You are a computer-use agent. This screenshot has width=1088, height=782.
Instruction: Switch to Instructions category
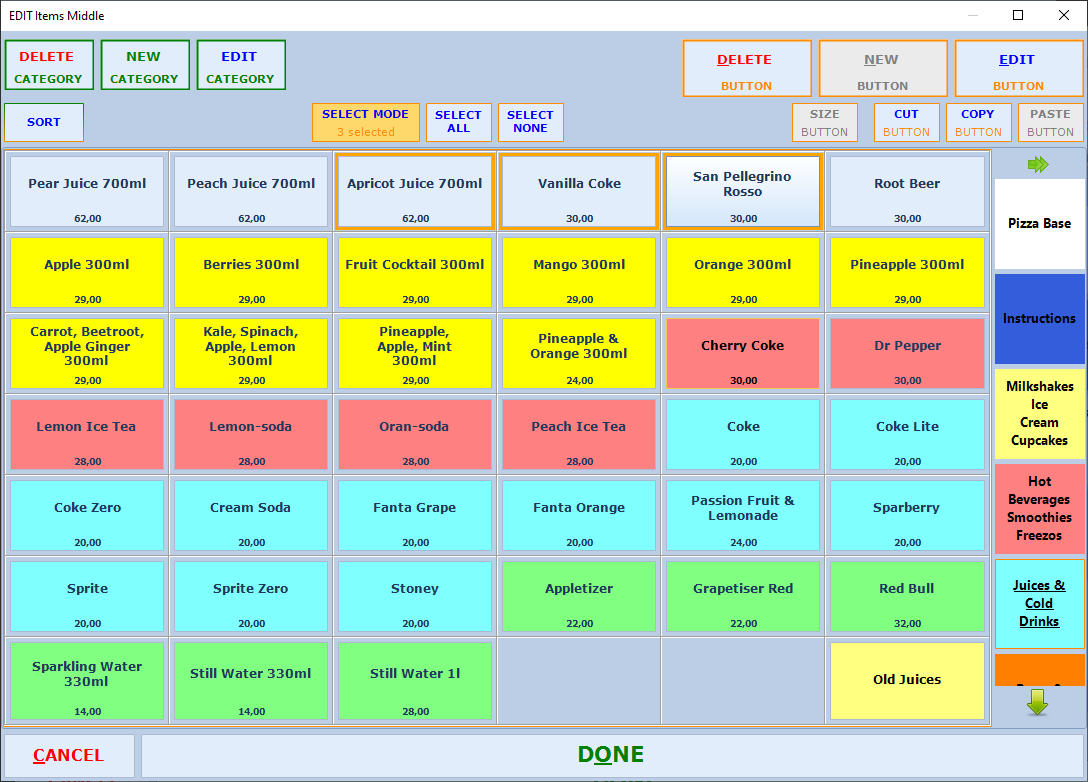tap(1039, 319)
